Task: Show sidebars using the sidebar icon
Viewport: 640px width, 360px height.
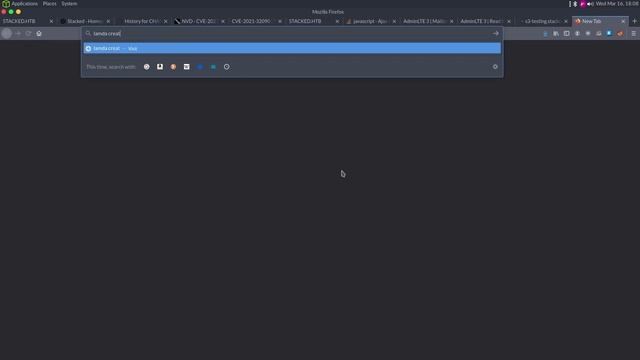Action: coord(567,33)
